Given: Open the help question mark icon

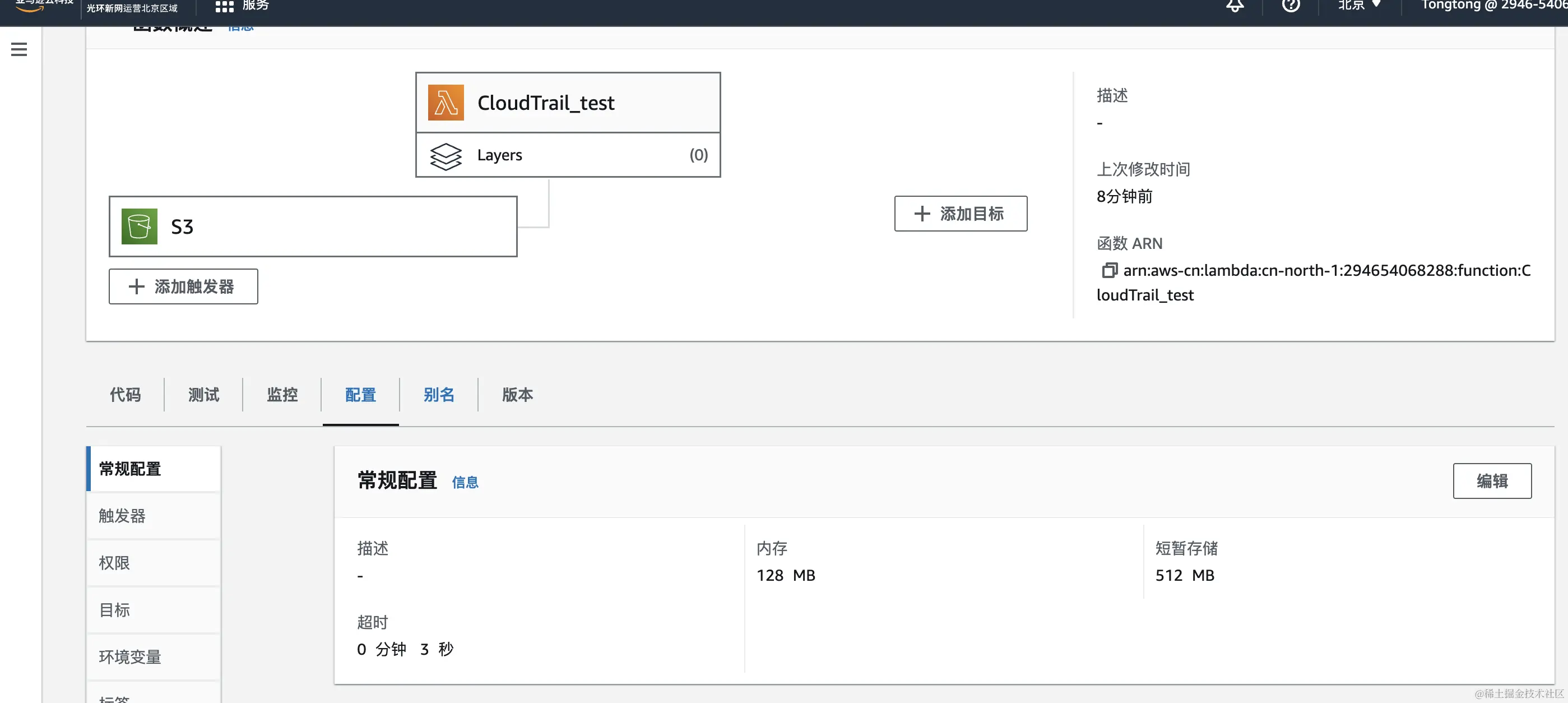Looking at the screenshot, I should (x=1291, y=6).
